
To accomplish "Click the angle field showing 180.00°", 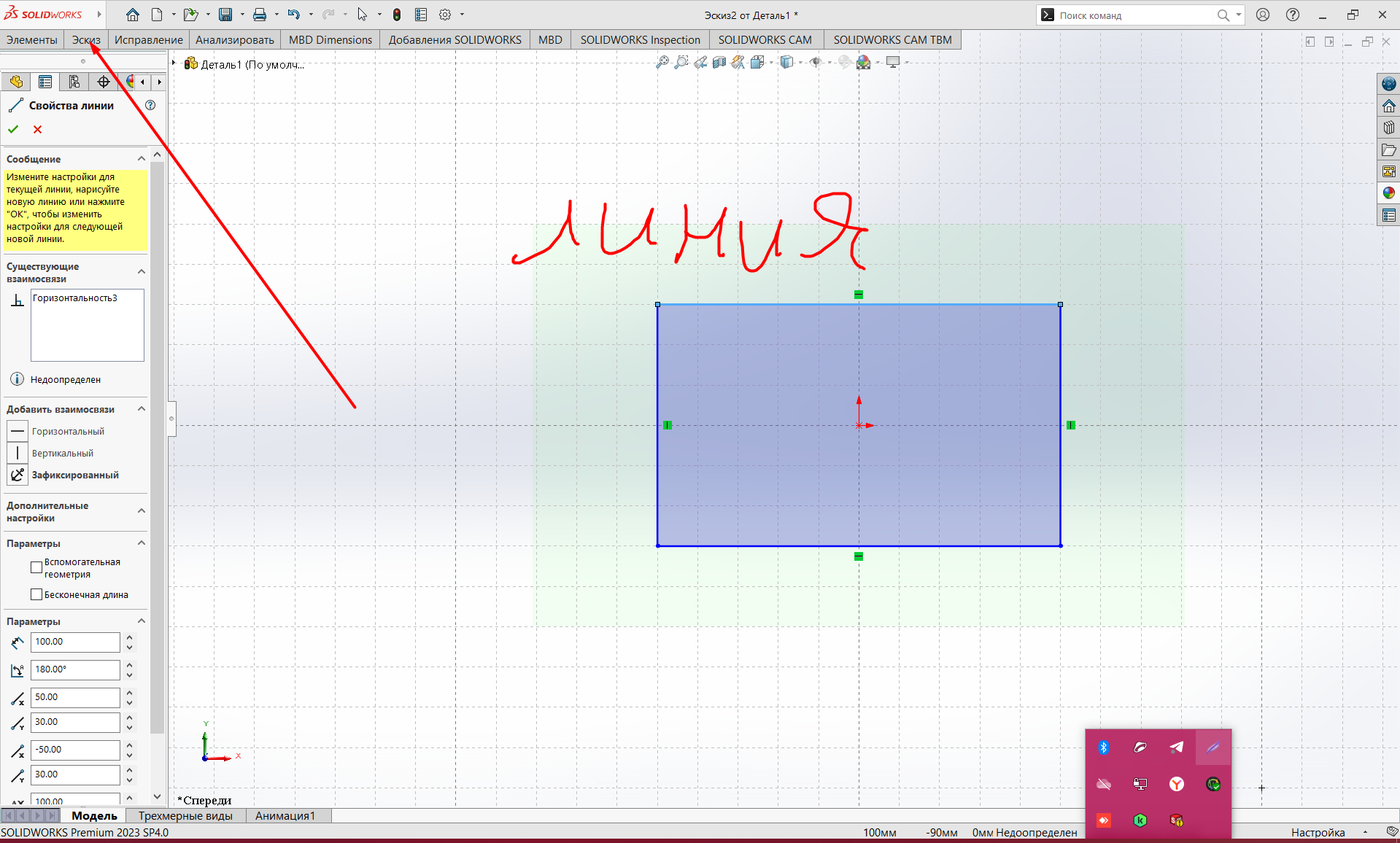I will pos(75,669).
